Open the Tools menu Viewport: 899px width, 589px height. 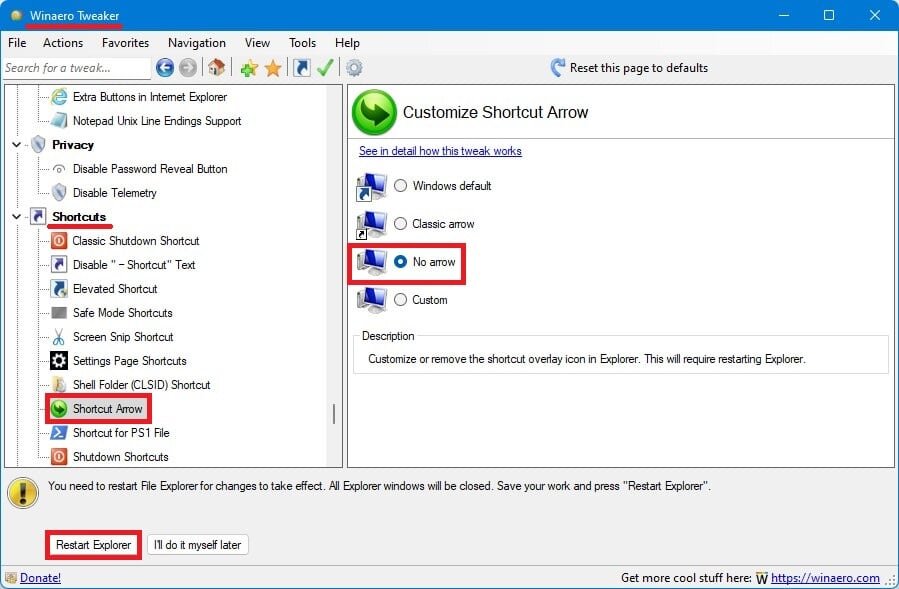(302, 43)
